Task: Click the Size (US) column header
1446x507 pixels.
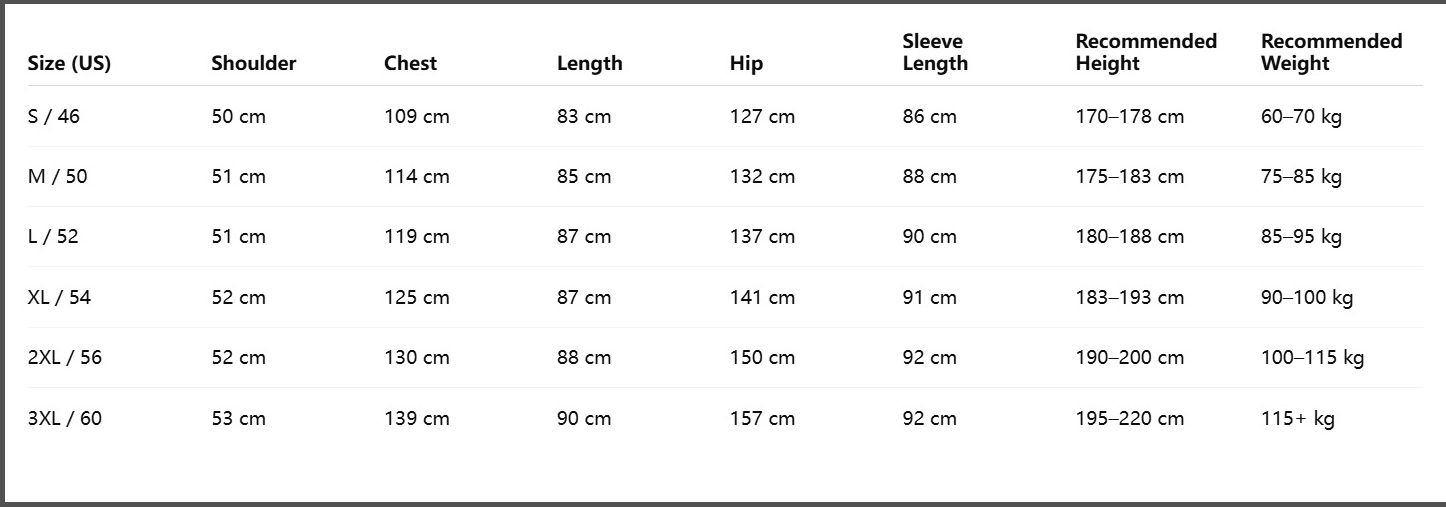Action: click(x=69, y=63)
